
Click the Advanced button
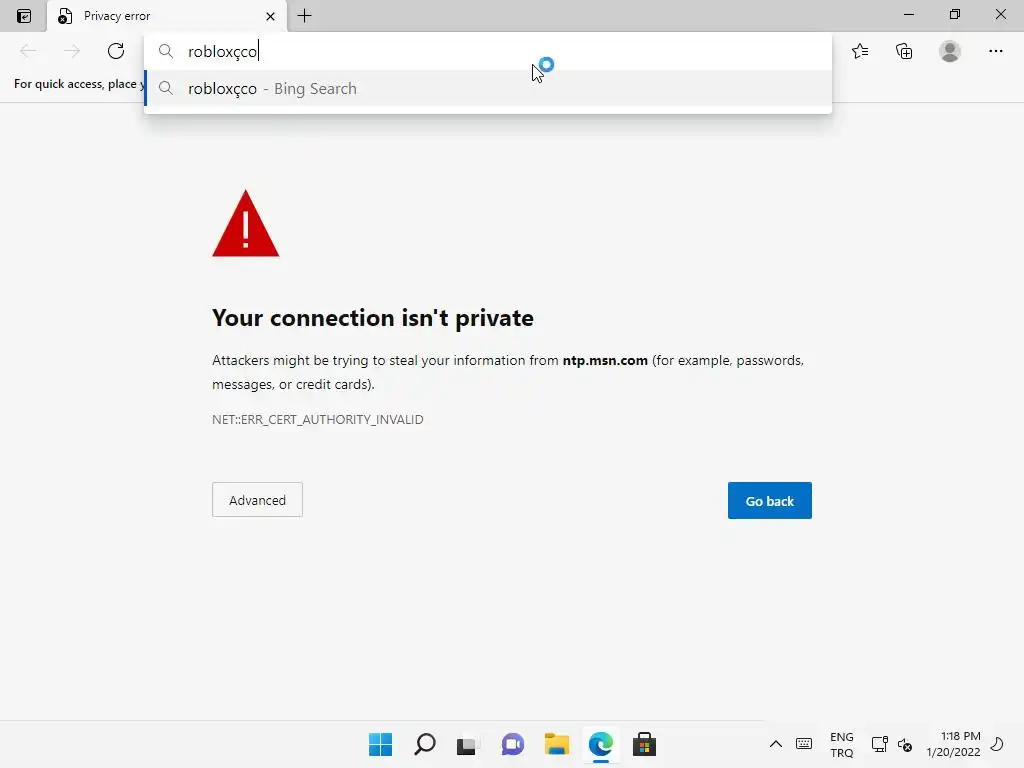[x=257, y=500]
